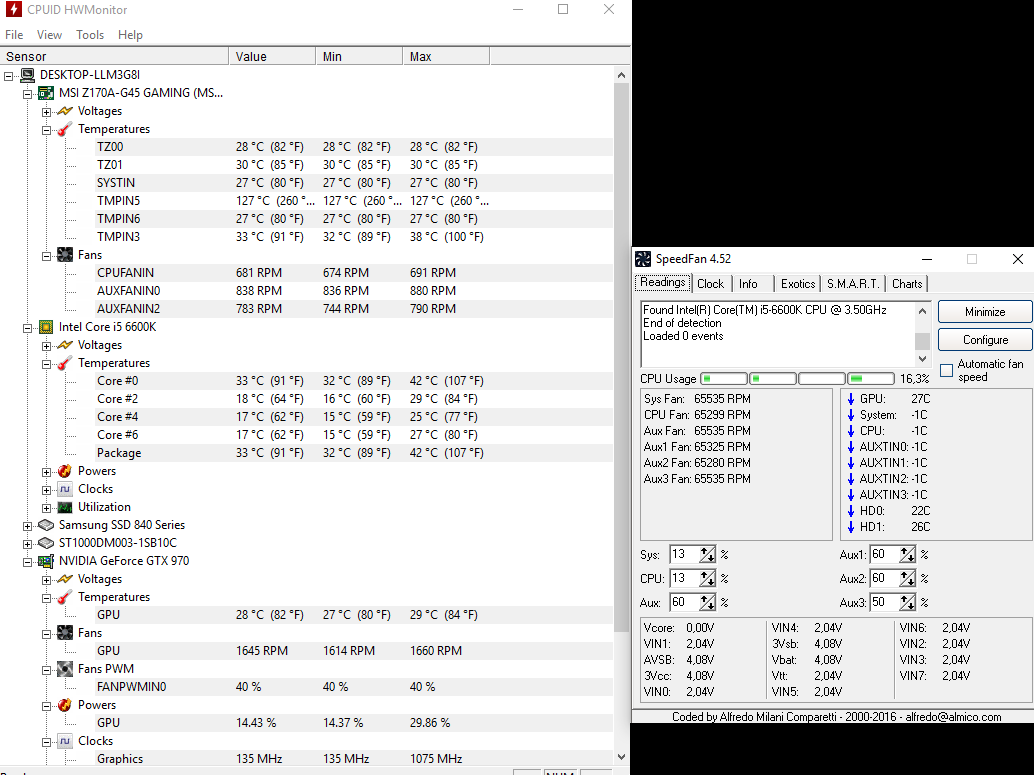The image size is (1034, 775).
Task: Switch to the S.M.A.R.T. tab in SpeedFan
Action: click(853, 284)
